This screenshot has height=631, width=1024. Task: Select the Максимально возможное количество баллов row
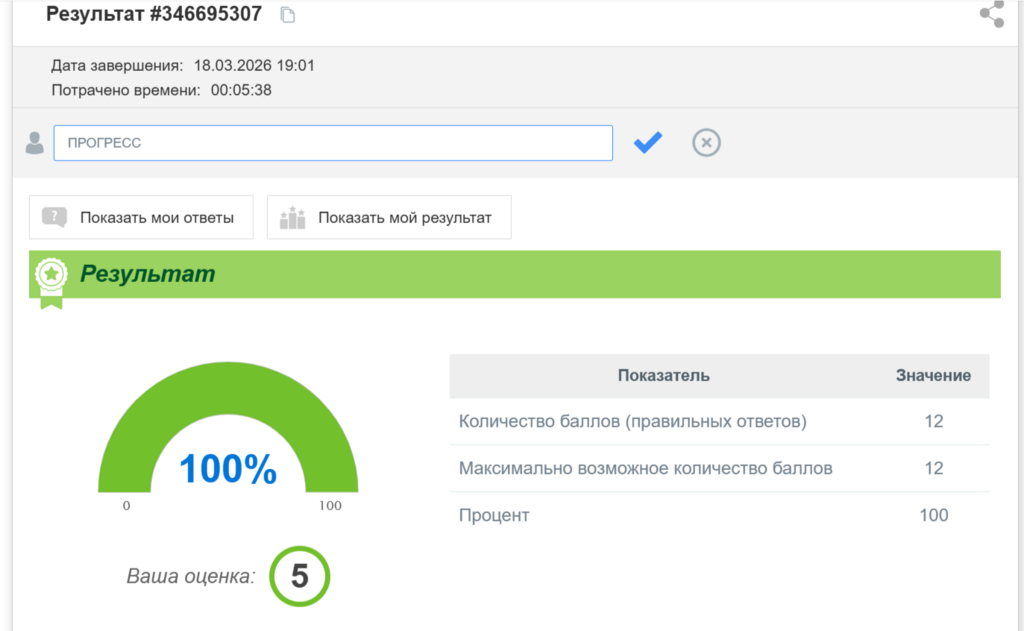(718, 468)
